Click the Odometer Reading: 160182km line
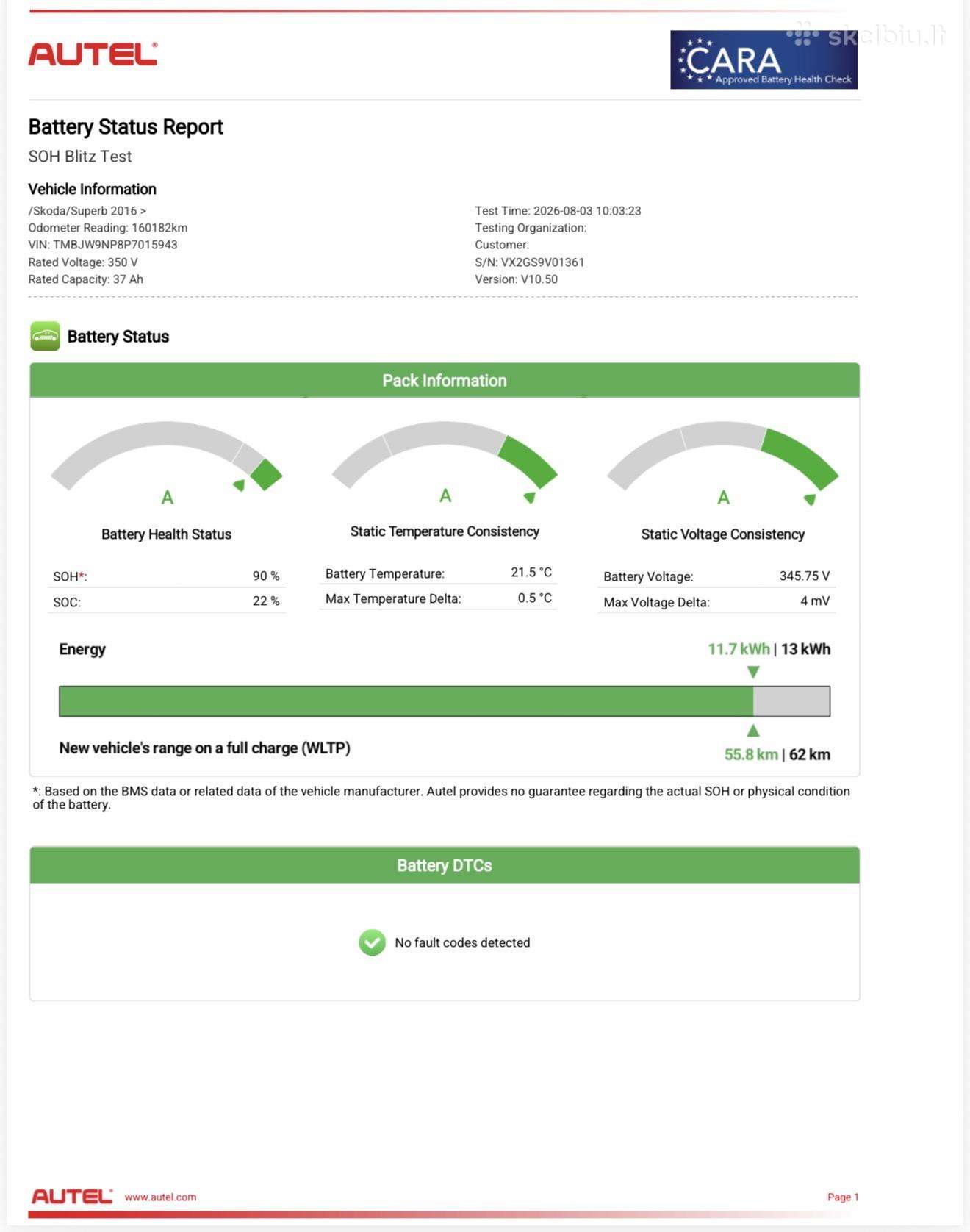 click(x=108, y=228)
